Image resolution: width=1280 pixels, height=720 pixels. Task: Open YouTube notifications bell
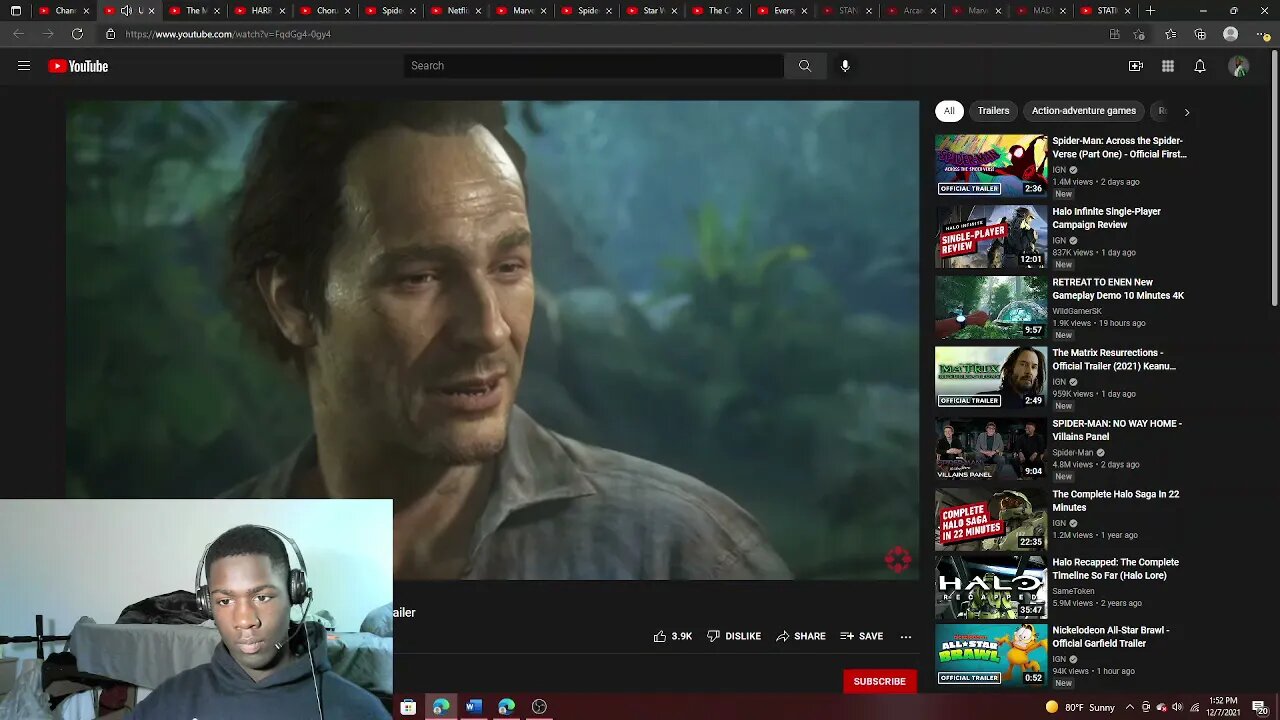(x=1200, y=66)
